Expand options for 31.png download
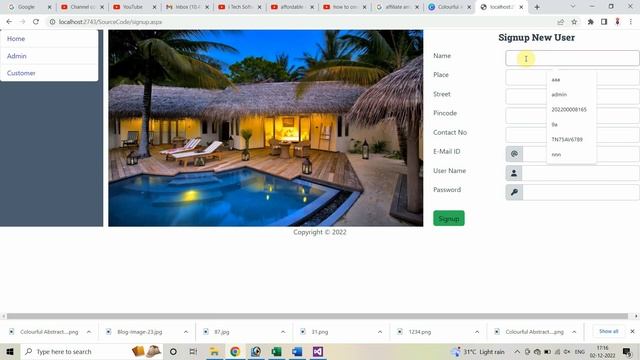 pos(380,332)
